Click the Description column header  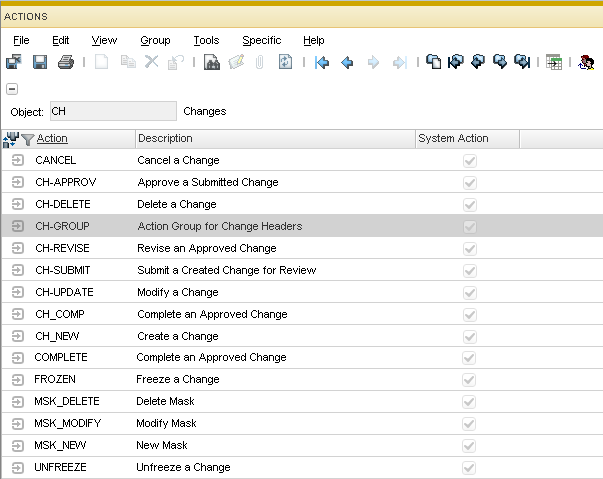pyautogui.click(x=165, y=138)
